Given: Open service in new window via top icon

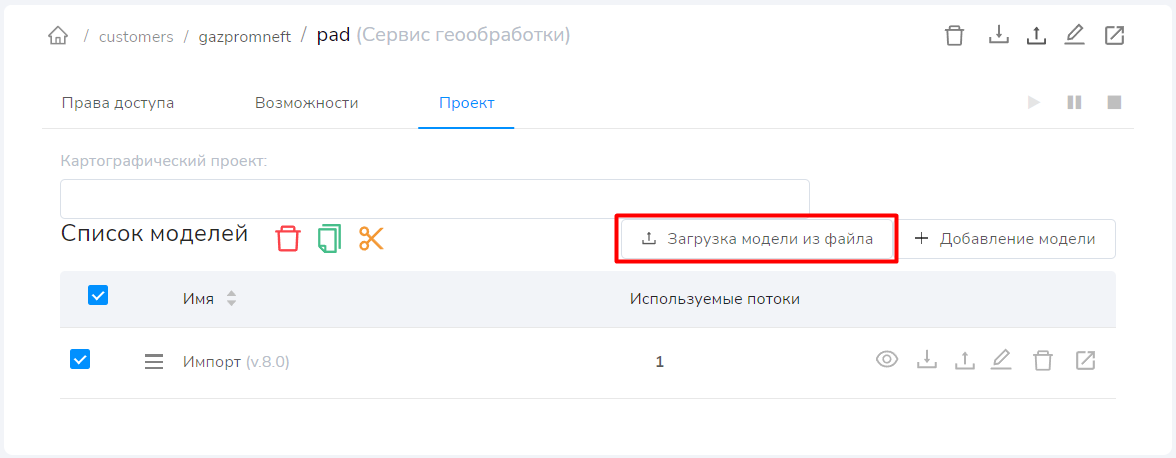Looking at the screenshot, I should coord(1114,36).
